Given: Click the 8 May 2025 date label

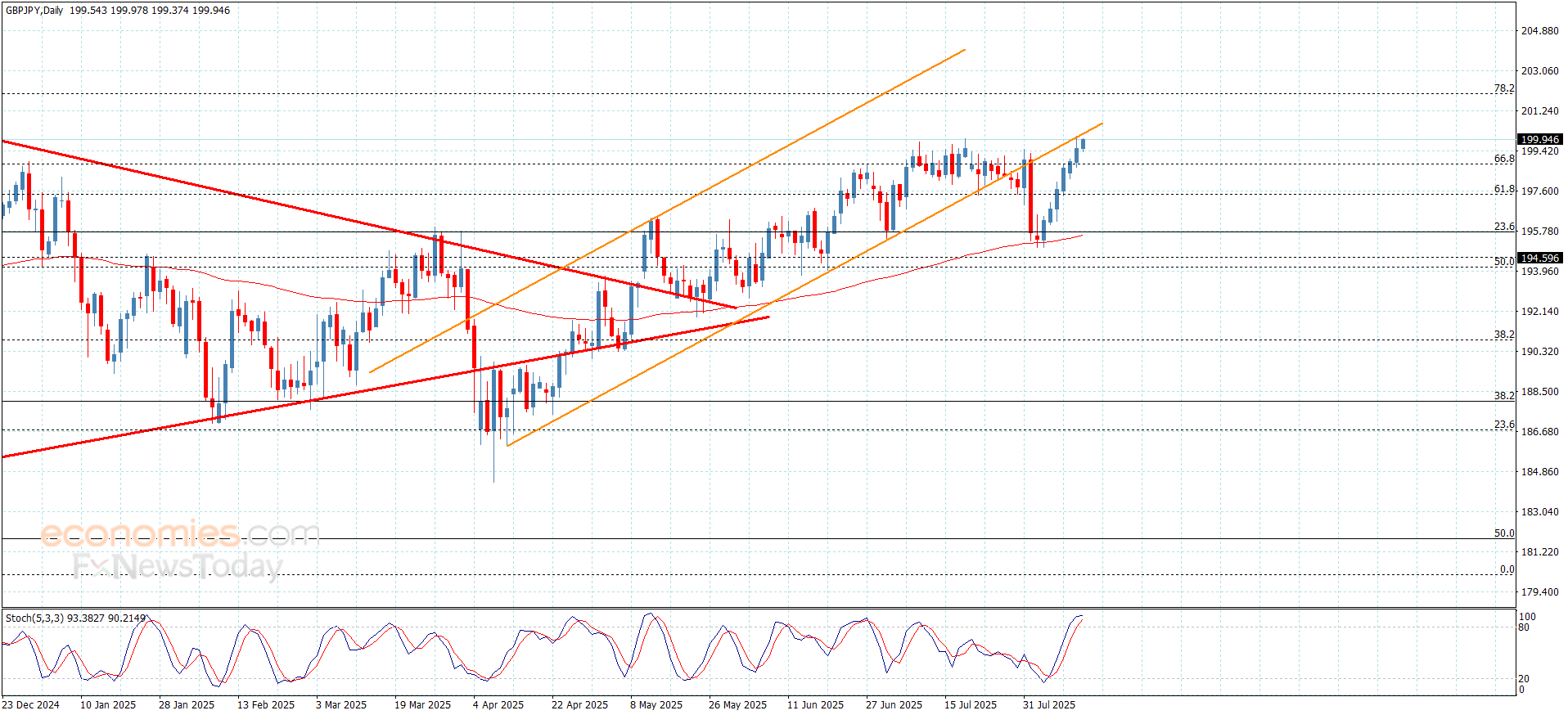Looking at the screenshot, I should click(x=656, y=705).
